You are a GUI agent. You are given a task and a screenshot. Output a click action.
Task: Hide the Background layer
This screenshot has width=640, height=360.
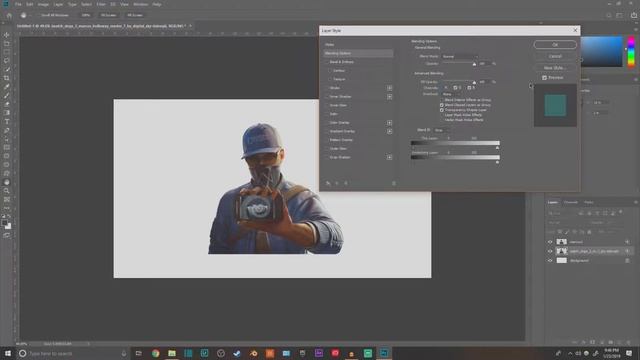pyautogui.click(x=550, y=260)
